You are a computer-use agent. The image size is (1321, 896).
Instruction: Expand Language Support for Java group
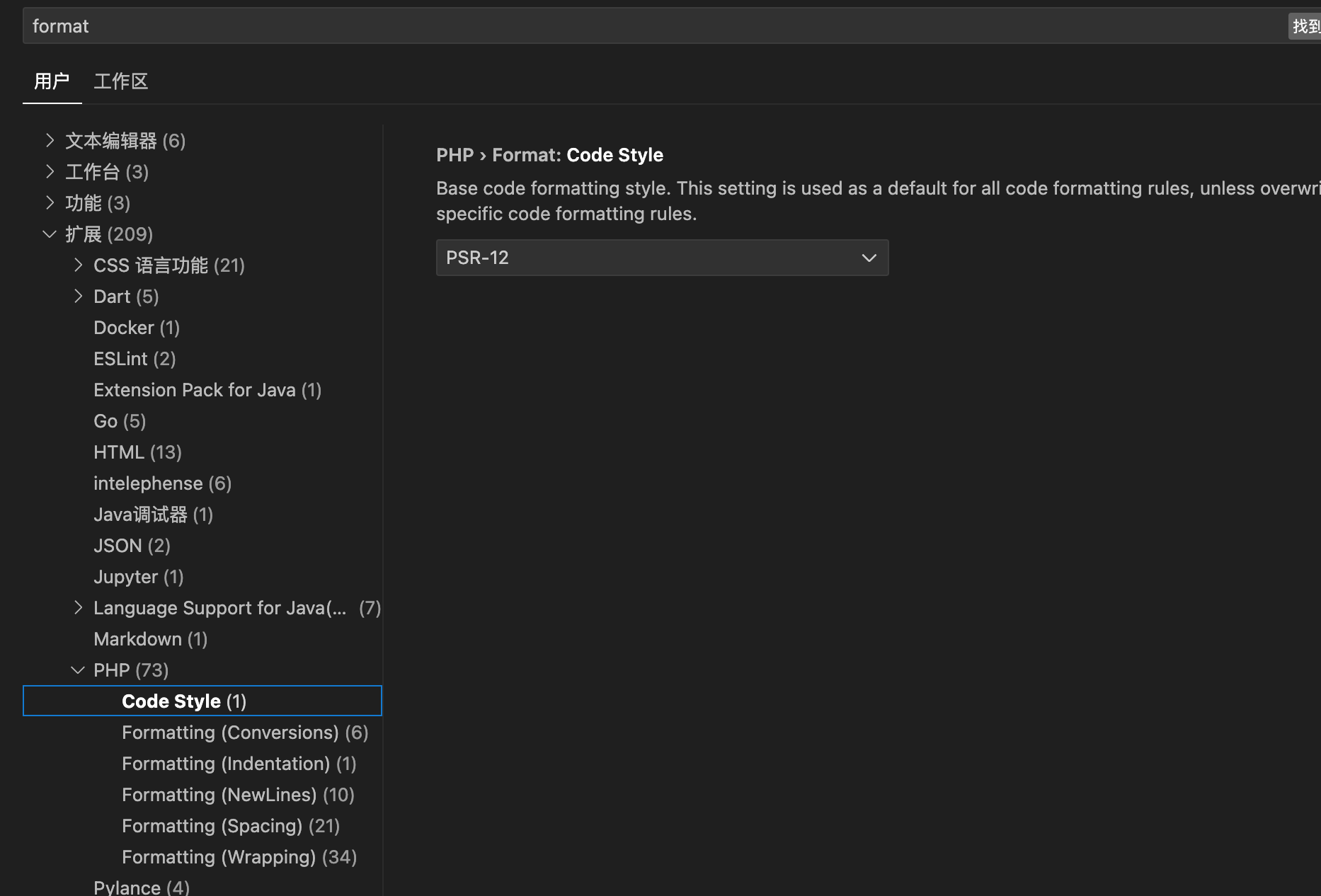[x=78, y=608]
